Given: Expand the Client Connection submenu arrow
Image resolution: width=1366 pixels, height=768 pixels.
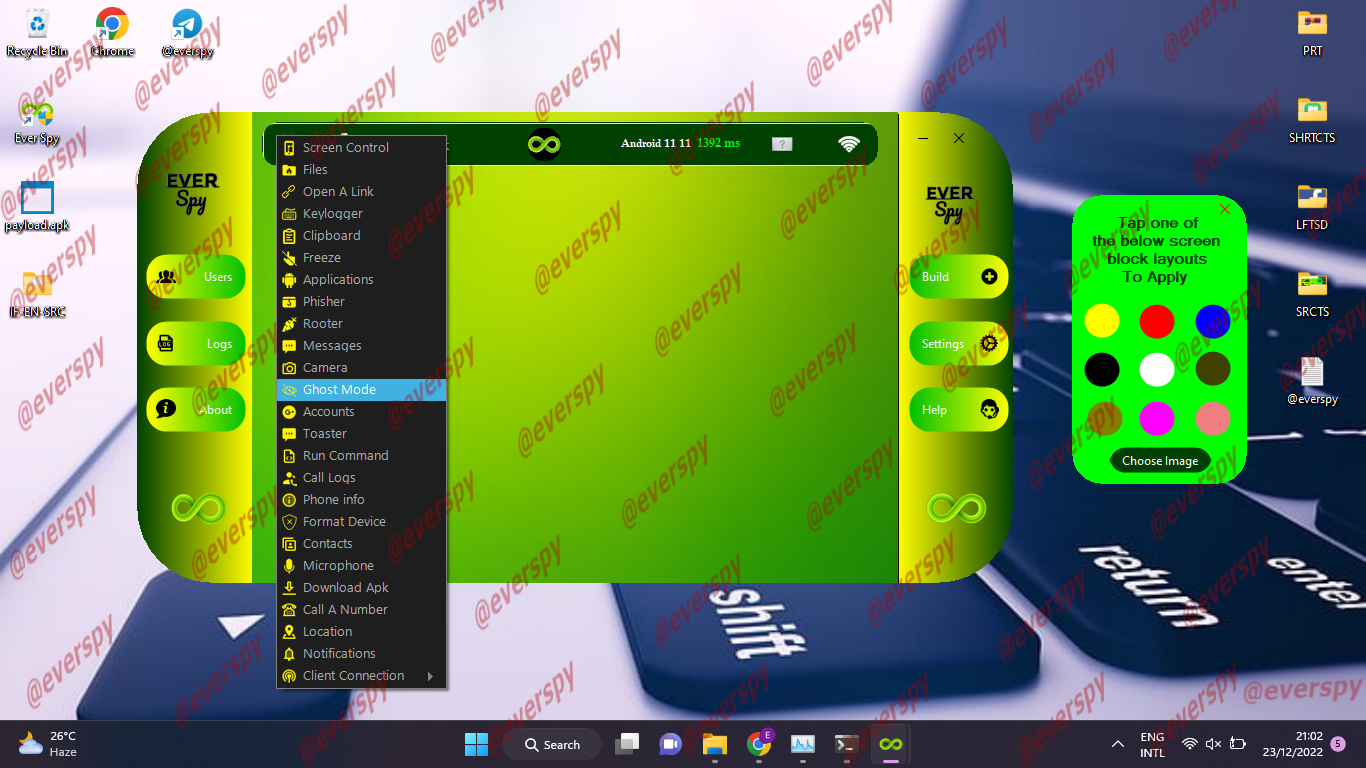Looking at the screenshot, I should 430,676.
